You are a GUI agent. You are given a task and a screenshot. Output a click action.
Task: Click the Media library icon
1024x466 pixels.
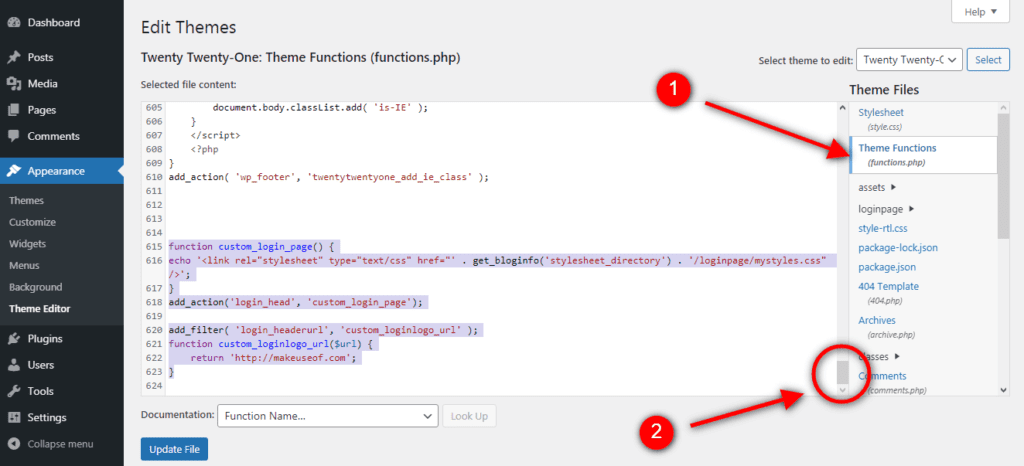(14, 84)
